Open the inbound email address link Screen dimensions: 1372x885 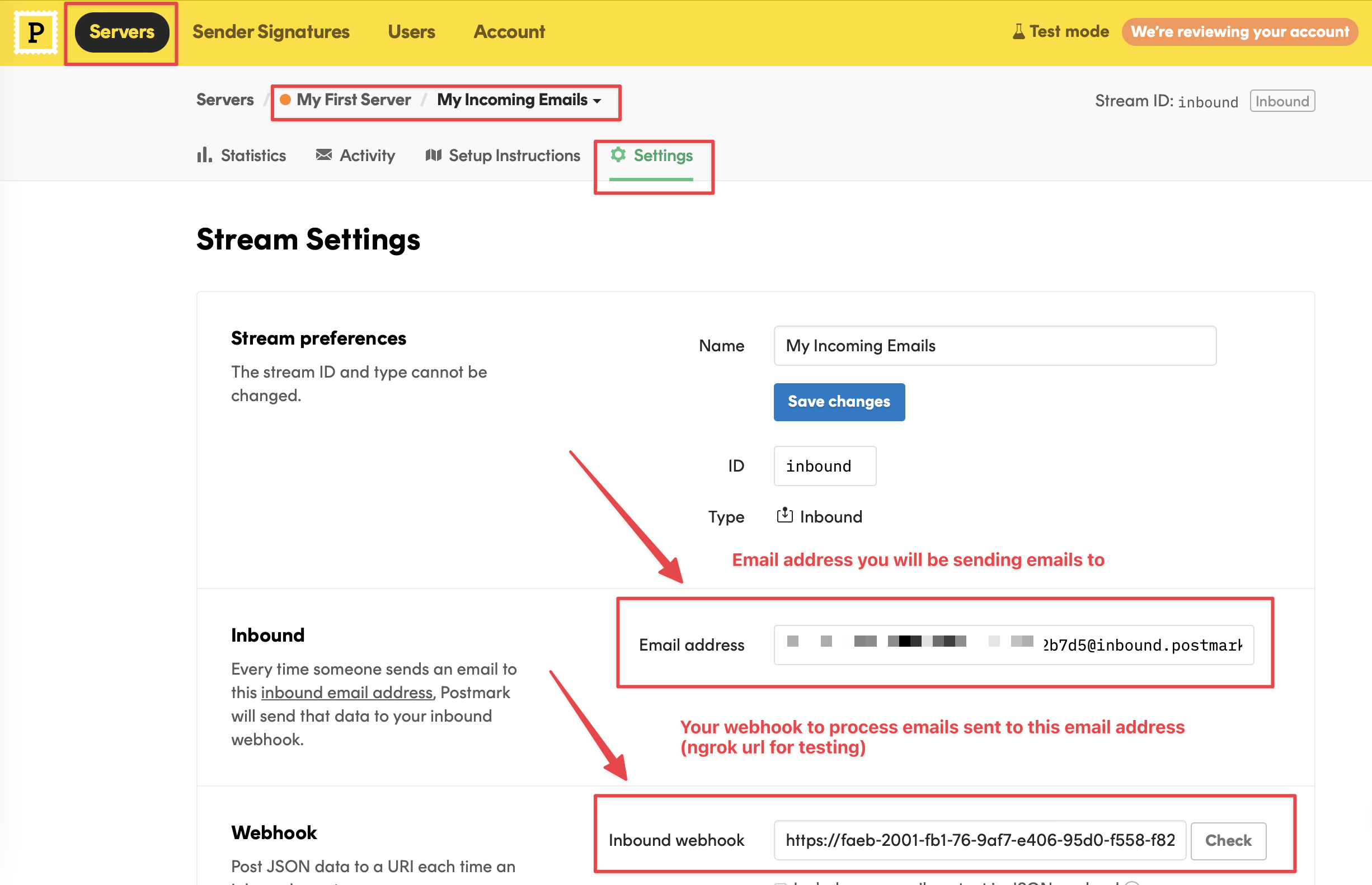coord(346,693)
